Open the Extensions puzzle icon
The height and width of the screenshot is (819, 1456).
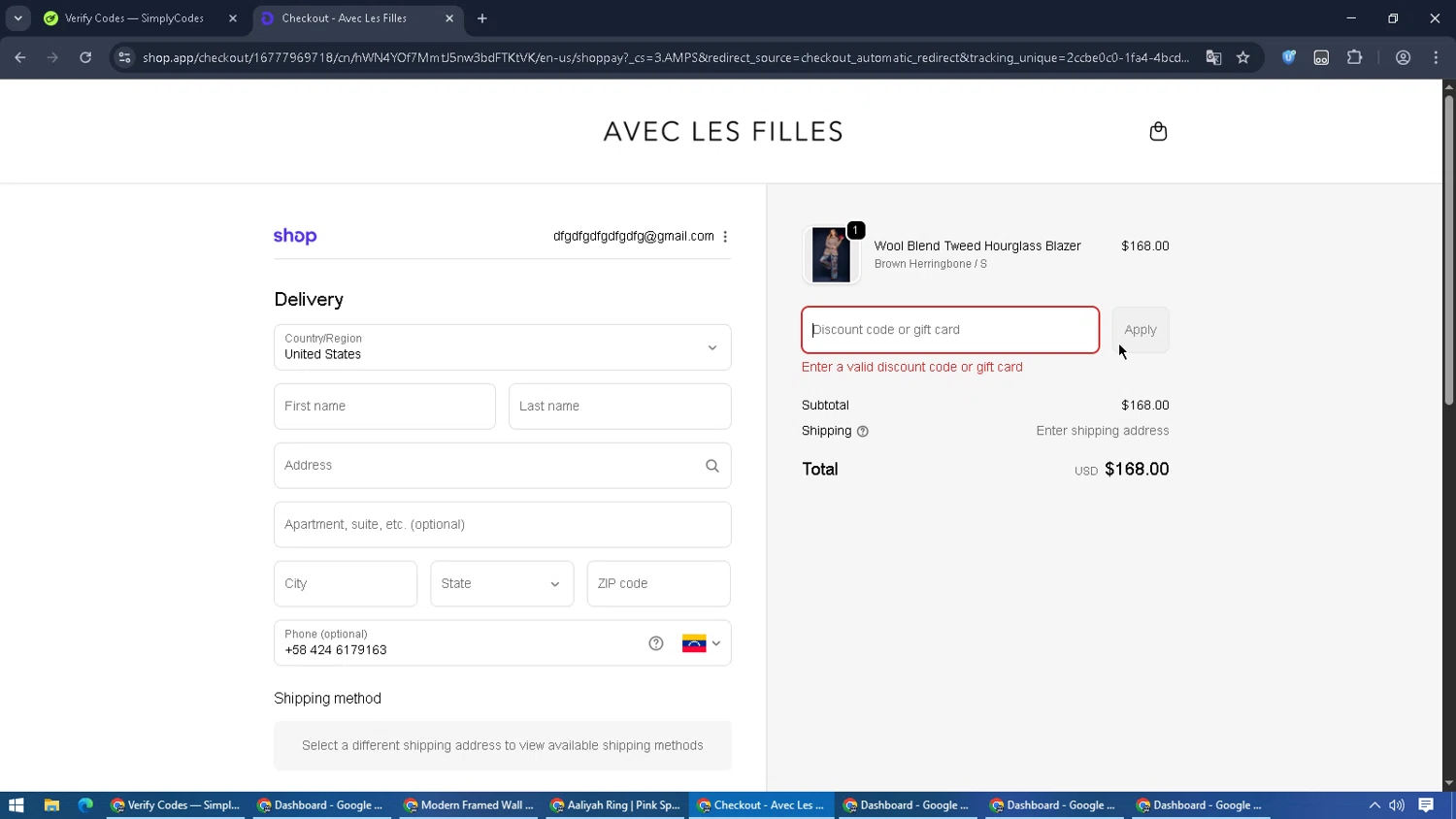click(1355, 57)
